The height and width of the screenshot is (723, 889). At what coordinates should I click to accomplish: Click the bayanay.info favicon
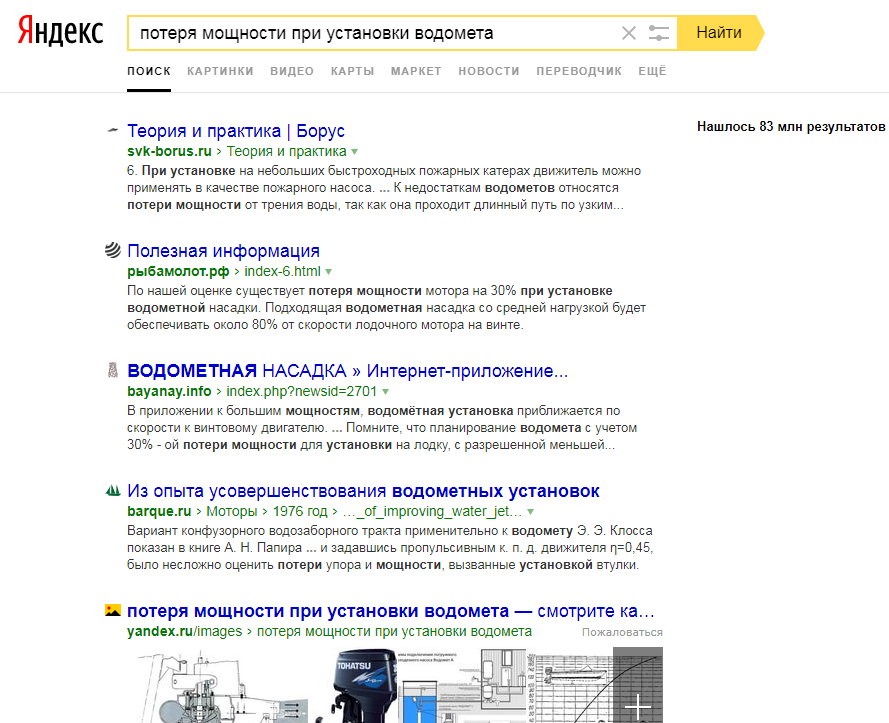113,370
